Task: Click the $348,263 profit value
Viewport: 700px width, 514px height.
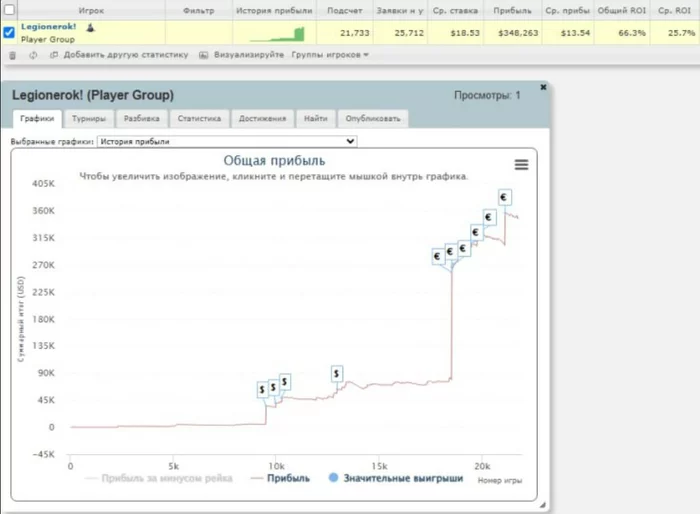Action: (x=518, y=33)
